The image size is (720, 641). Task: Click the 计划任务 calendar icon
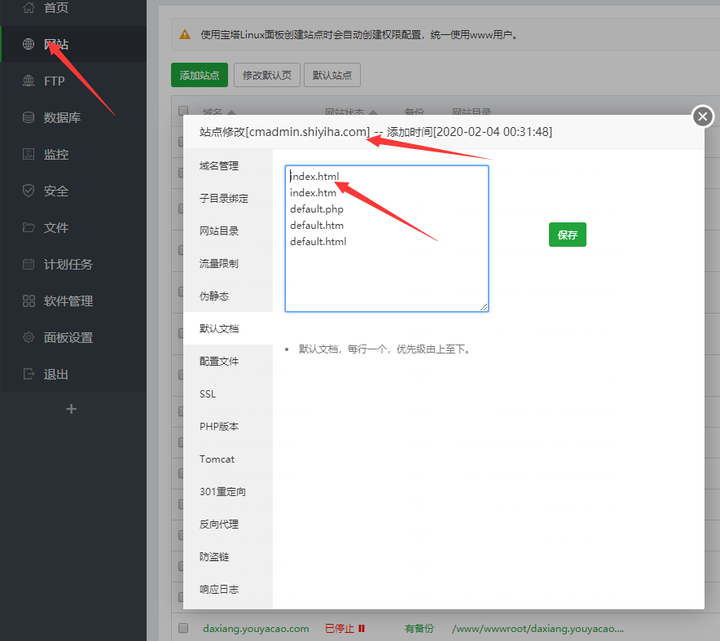pos(28,264)
